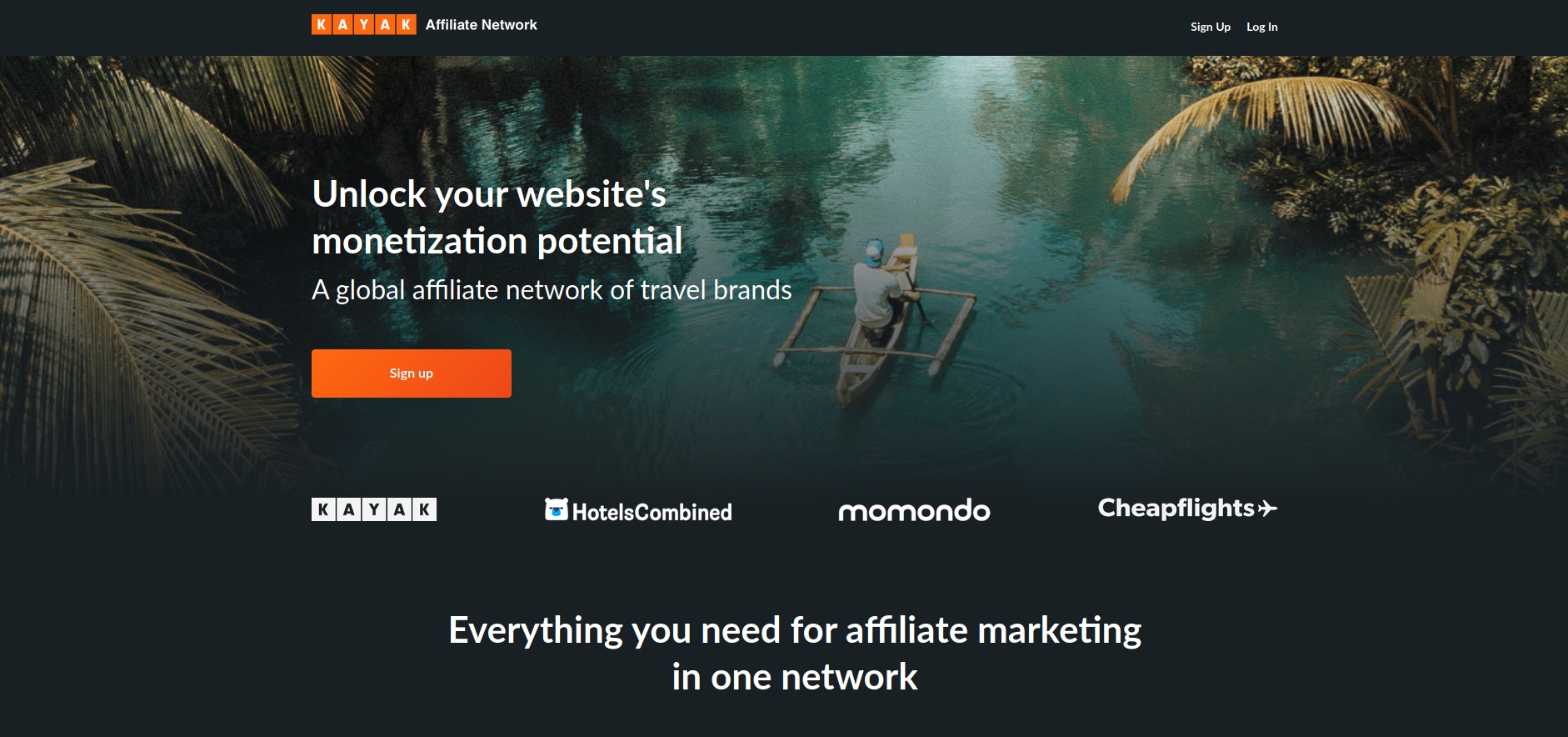The image size is (1568, 737).
Task: Click the 'in one network' heading line
Action: tap(795, 677)
